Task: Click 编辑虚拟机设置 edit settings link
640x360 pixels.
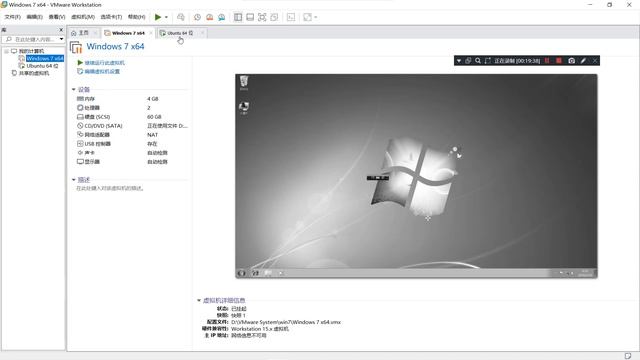Action: pyautogui.click(x=102, y=71)
